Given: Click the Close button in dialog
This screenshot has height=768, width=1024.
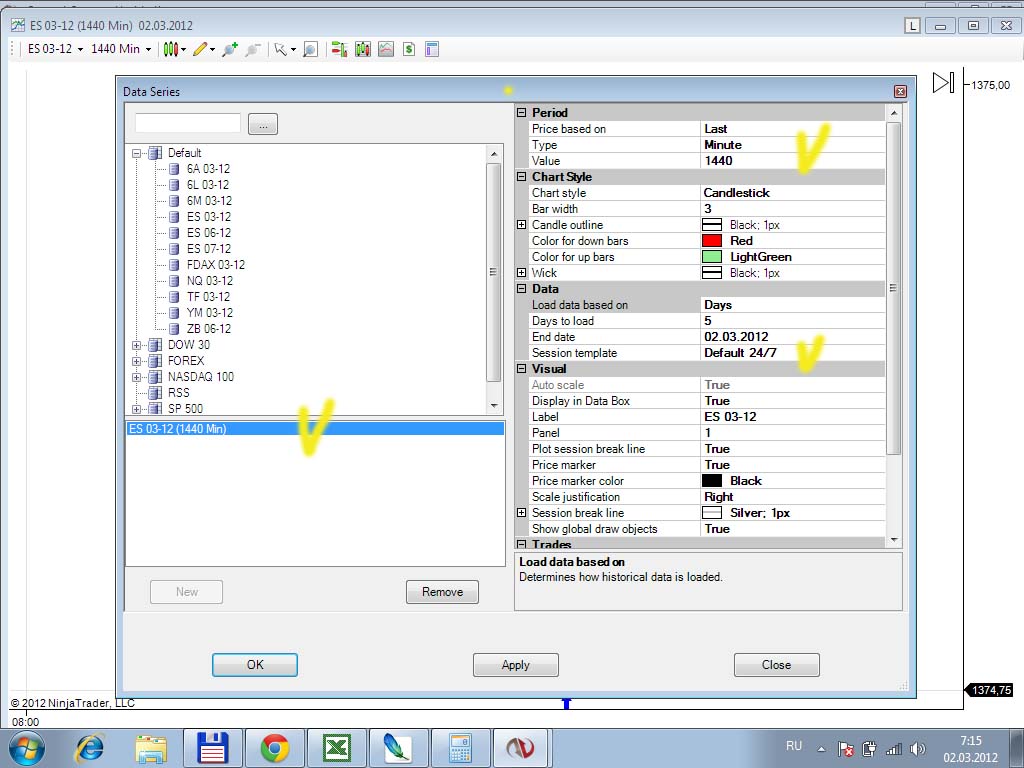Looking at the screenshot, I should click(x=776, y=665).
